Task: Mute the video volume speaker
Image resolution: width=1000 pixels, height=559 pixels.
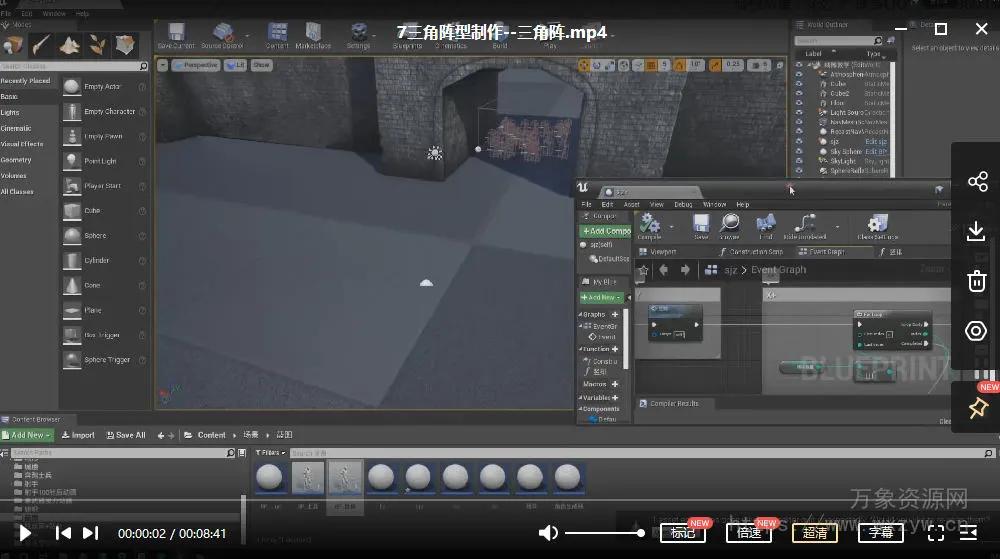Action: pyautogui.click(x=548, y=533)
